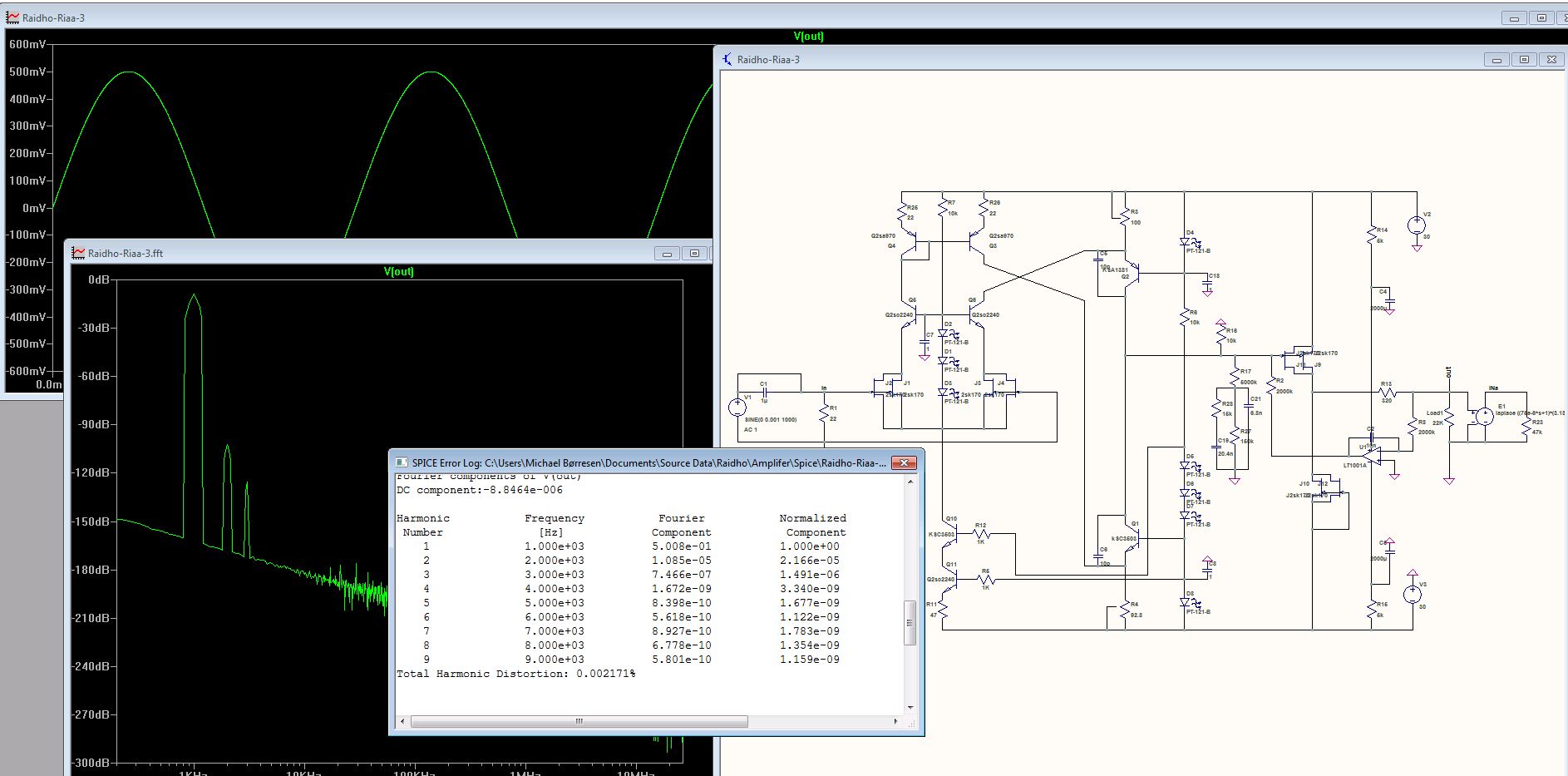1568x776 pixels.
Task: Minimize the Raidho-Riaa-3.fft window
Action: tap(667, 253)
